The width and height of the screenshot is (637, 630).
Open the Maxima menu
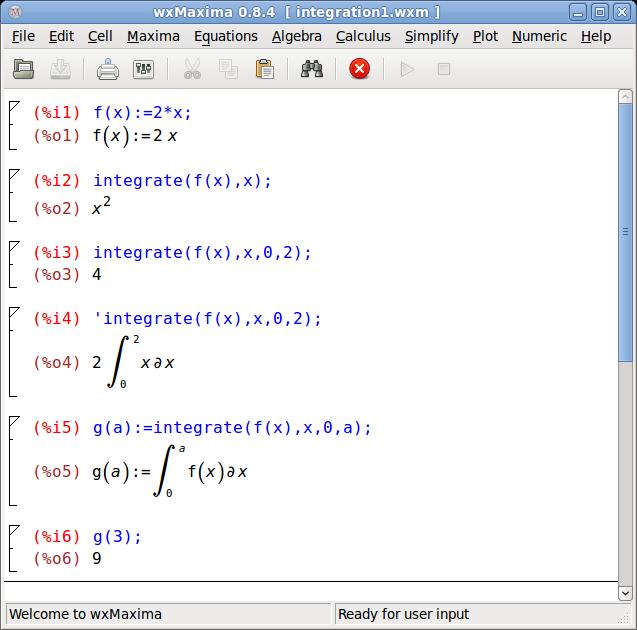point(153,36)
